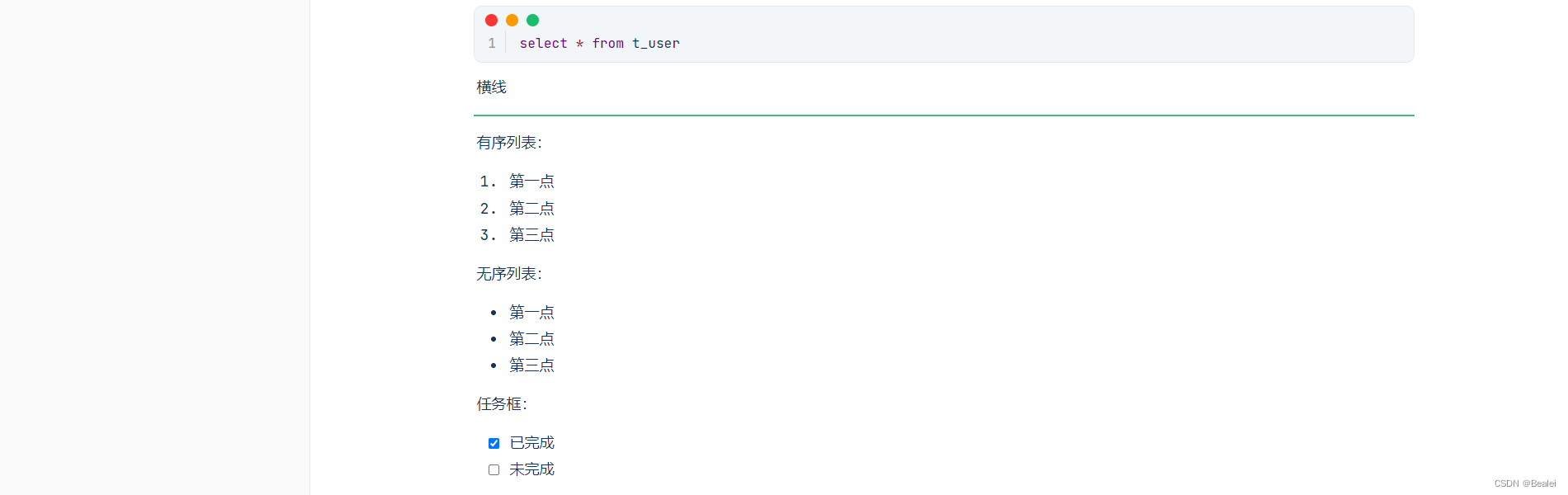This screenshot has height=495, width=1568.
Task: Click the 横线 paragraph text
Action: [491, 87]
